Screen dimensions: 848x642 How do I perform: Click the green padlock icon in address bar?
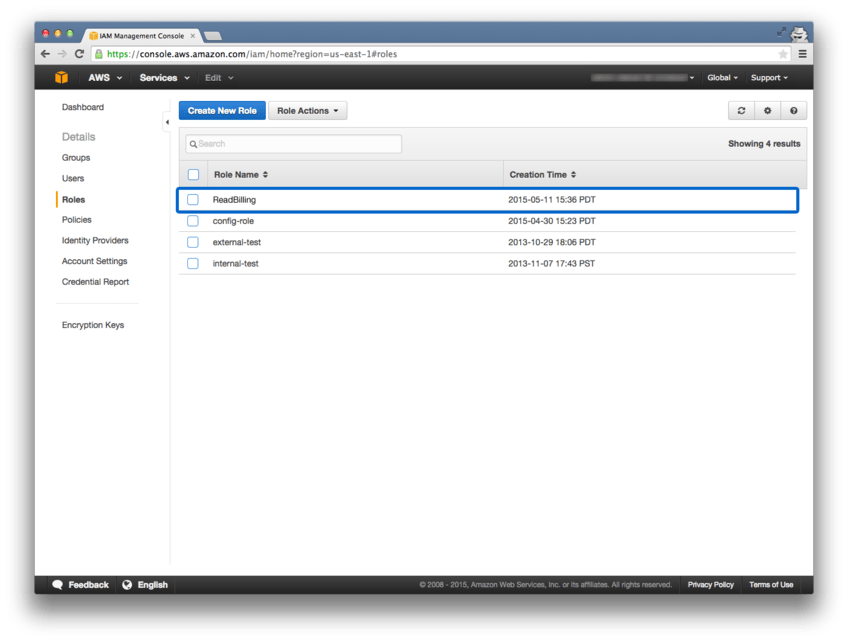click(x=98, y=54)
